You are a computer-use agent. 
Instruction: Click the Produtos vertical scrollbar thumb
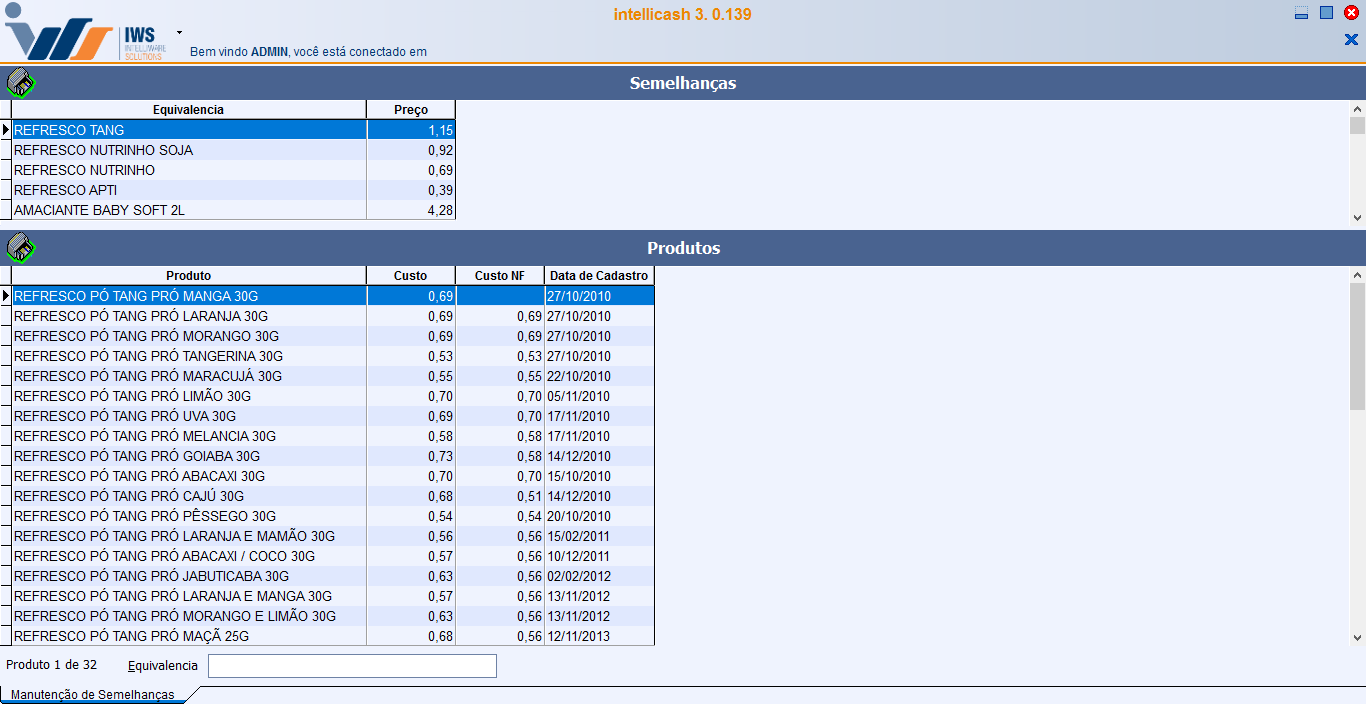click(x=1357, y=346)
